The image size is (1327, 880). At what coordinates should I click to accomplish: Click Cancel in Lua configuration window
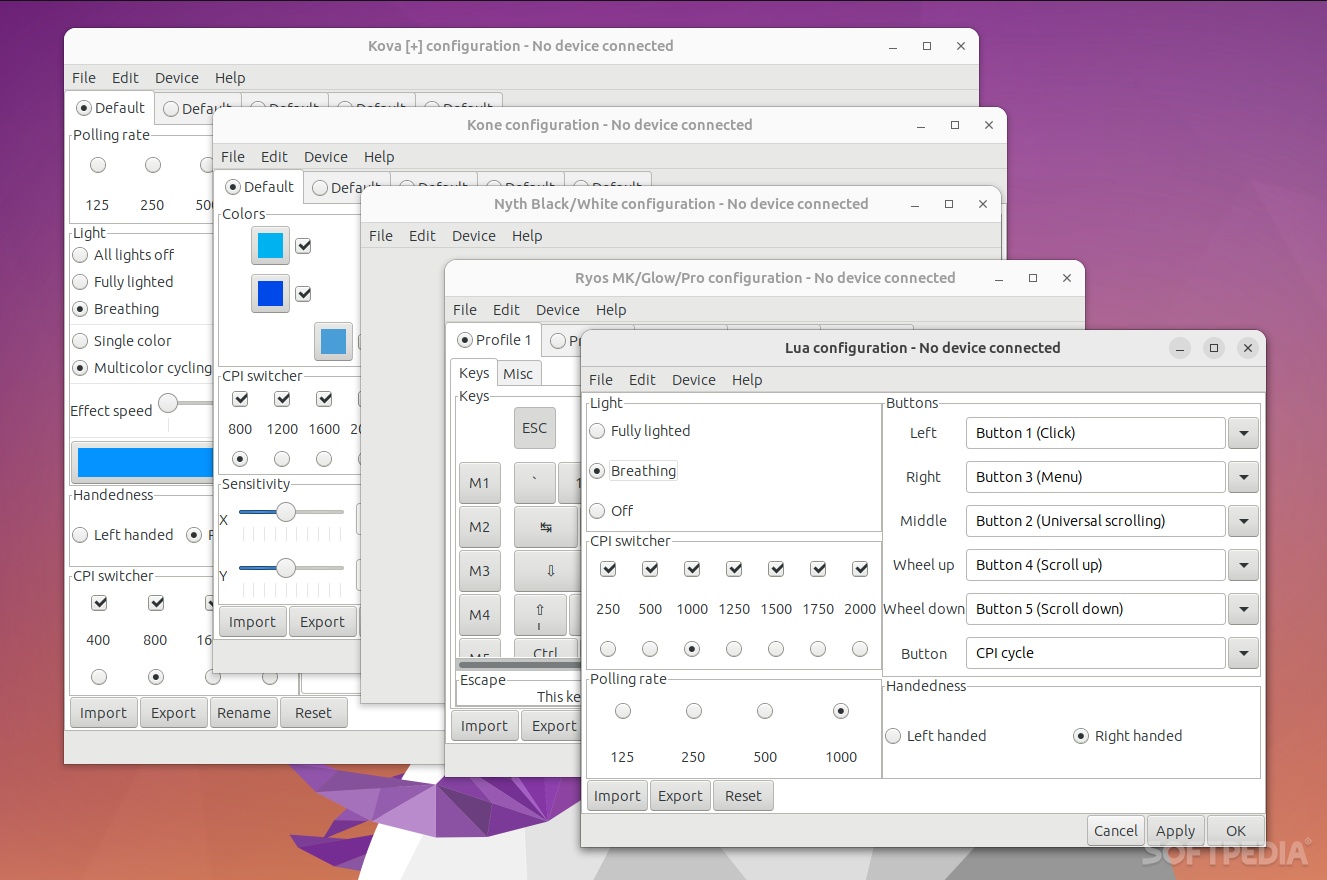click(x=1116, y=831)
